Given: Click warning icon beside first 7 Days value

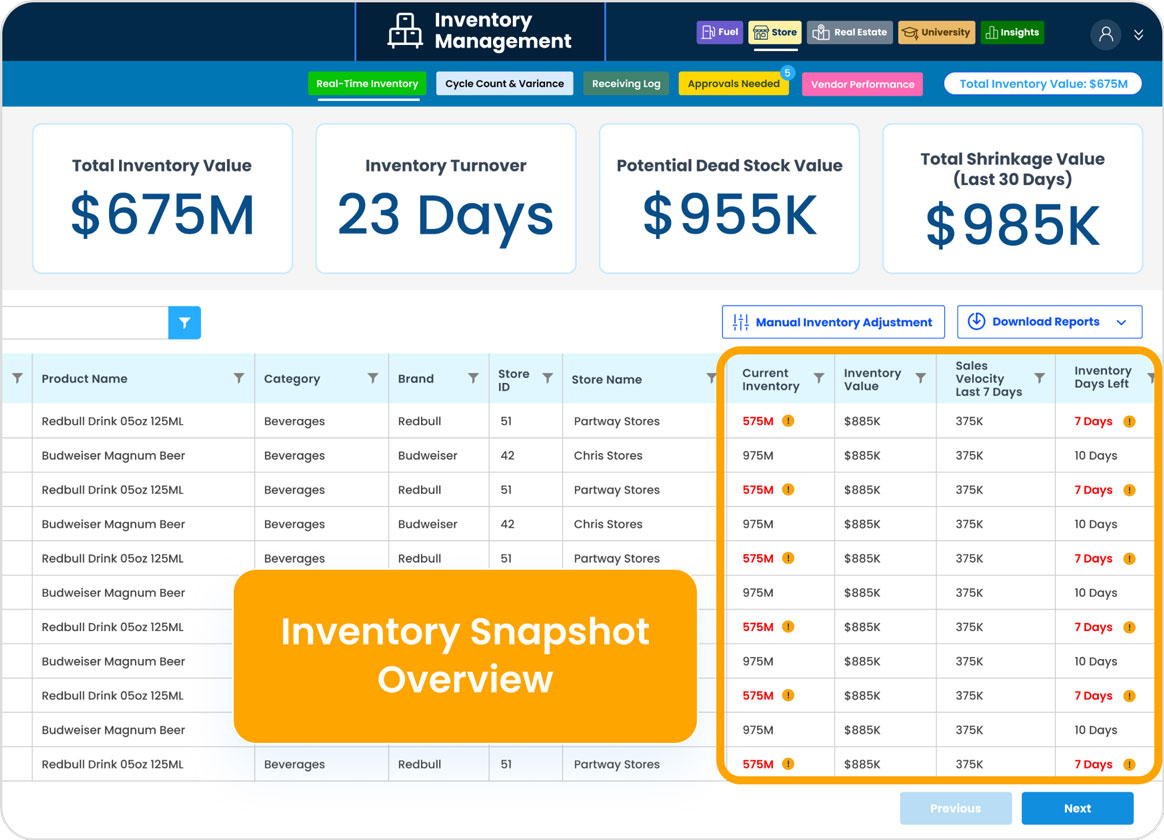Looking at the screenshot, I should click(1129, 421).
